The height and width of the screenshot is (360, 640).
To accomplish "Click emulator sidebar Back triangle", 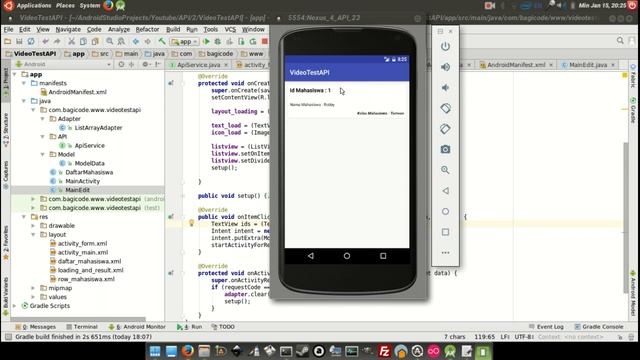I will [x=445, y=191].
